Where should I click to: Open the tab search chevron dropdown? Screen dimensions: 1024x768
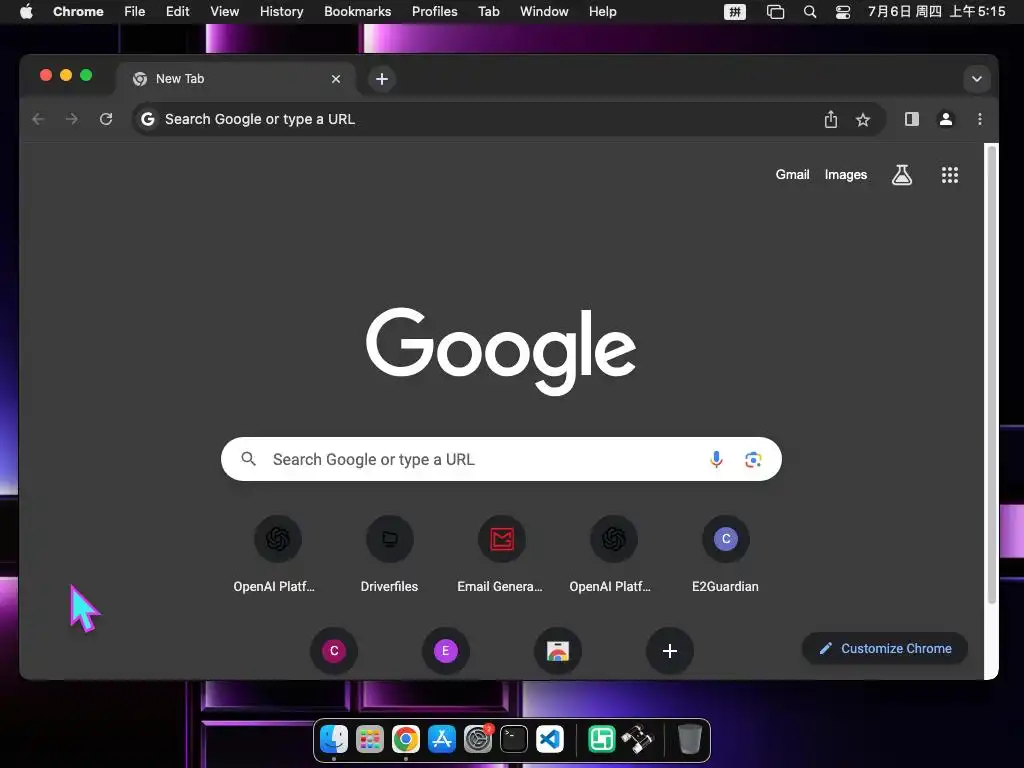977,79
